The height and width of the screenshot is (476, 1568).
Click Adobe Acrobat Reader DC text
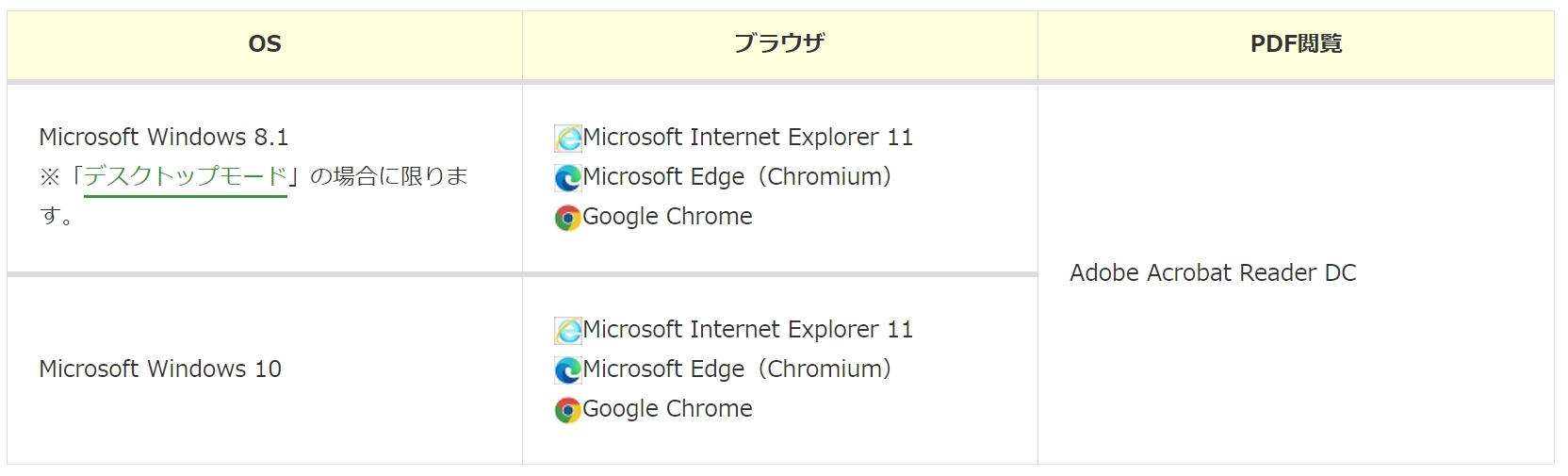(x=1213, y=273)
